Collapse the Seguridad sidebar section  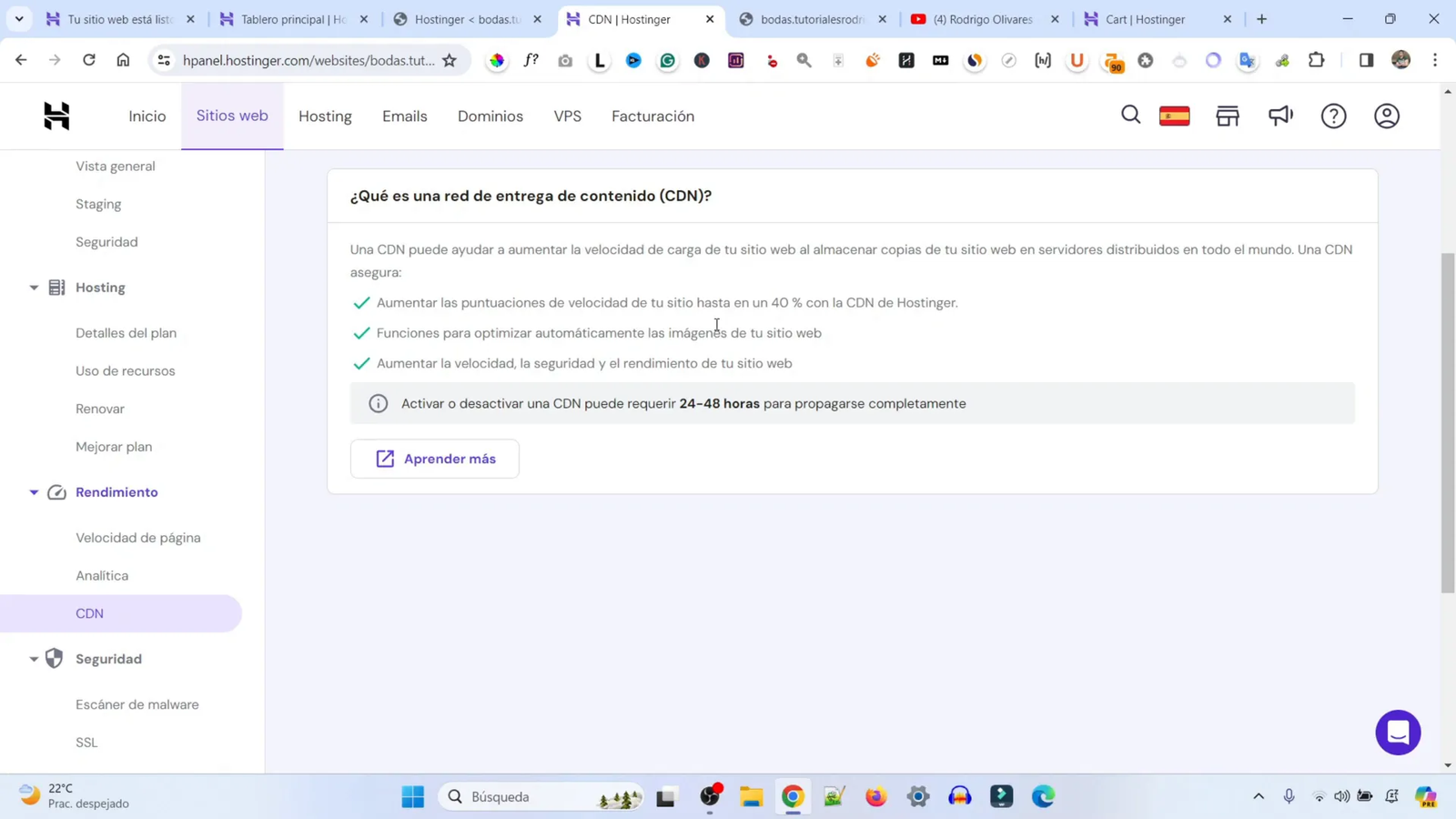(x=34, y=659)
